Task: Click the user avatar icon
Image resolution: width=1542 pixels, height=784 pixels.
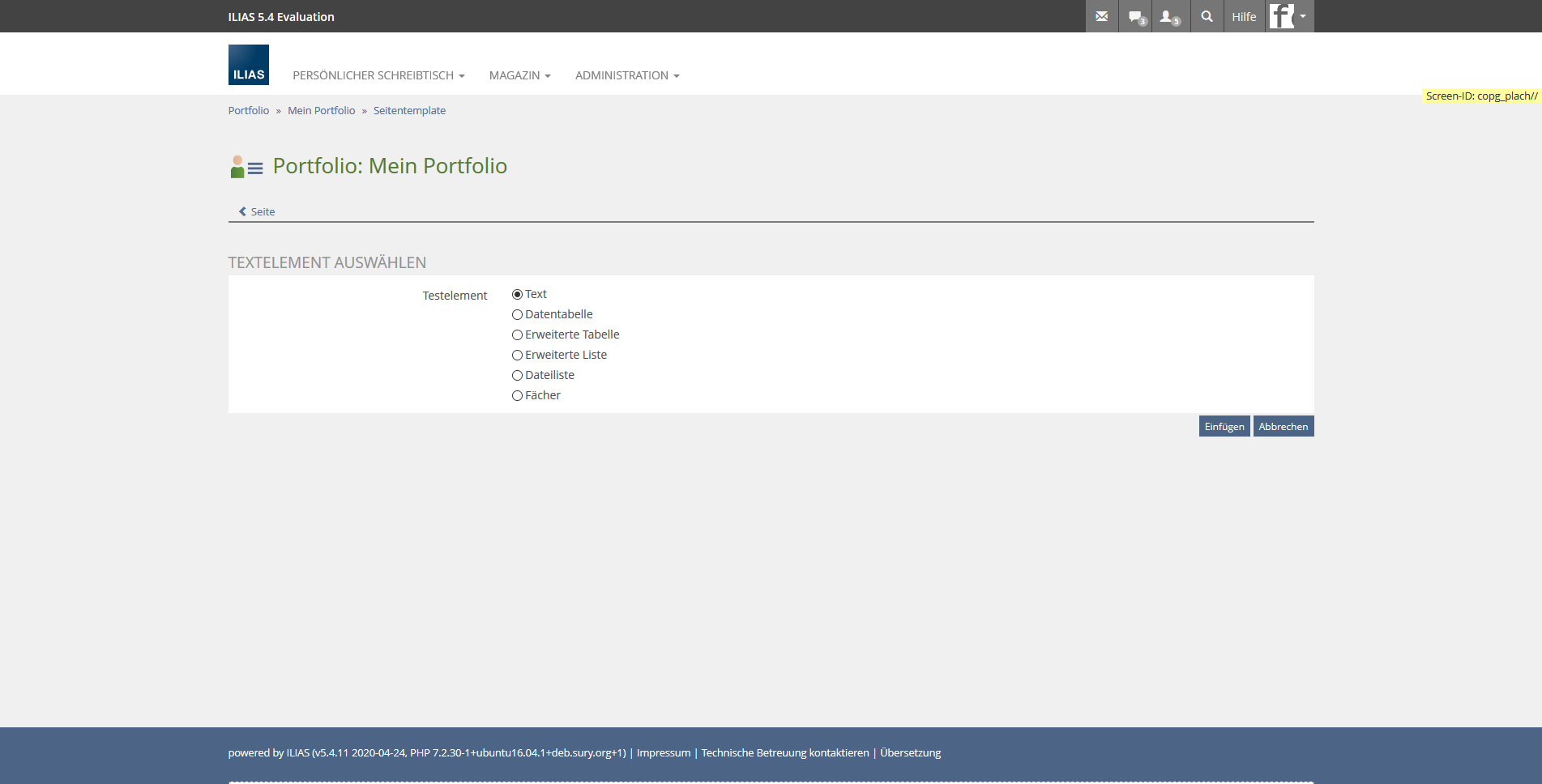Action: 1282,16
